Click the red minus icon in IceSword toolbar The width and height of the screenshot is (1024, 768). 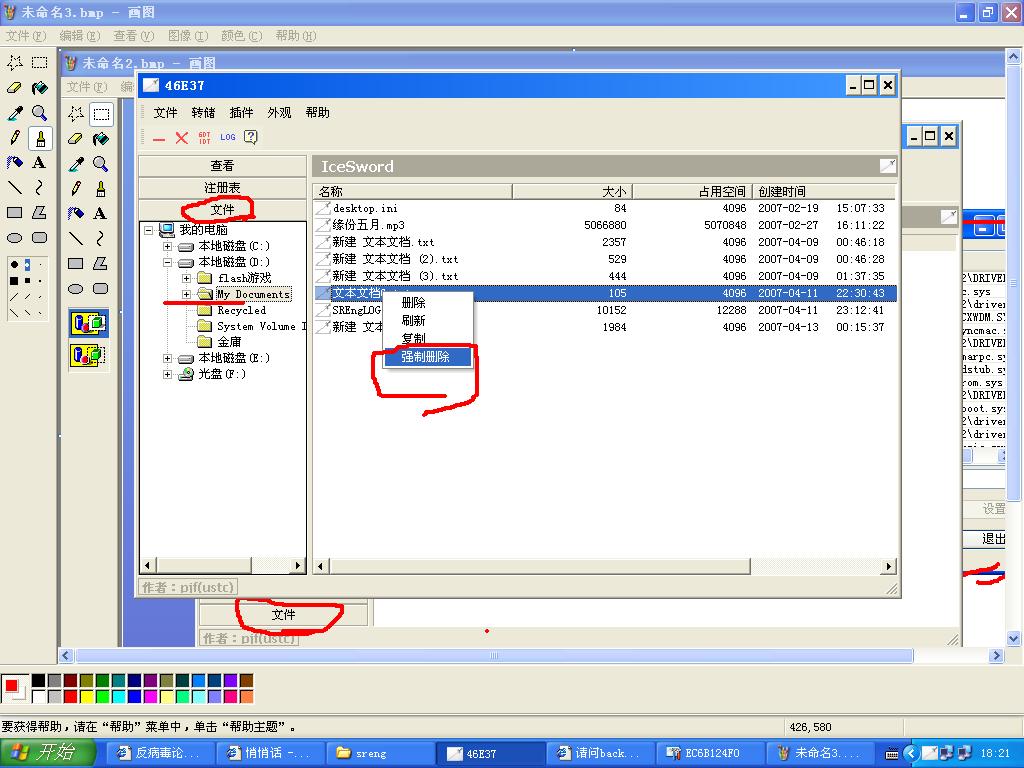[159, 138]
